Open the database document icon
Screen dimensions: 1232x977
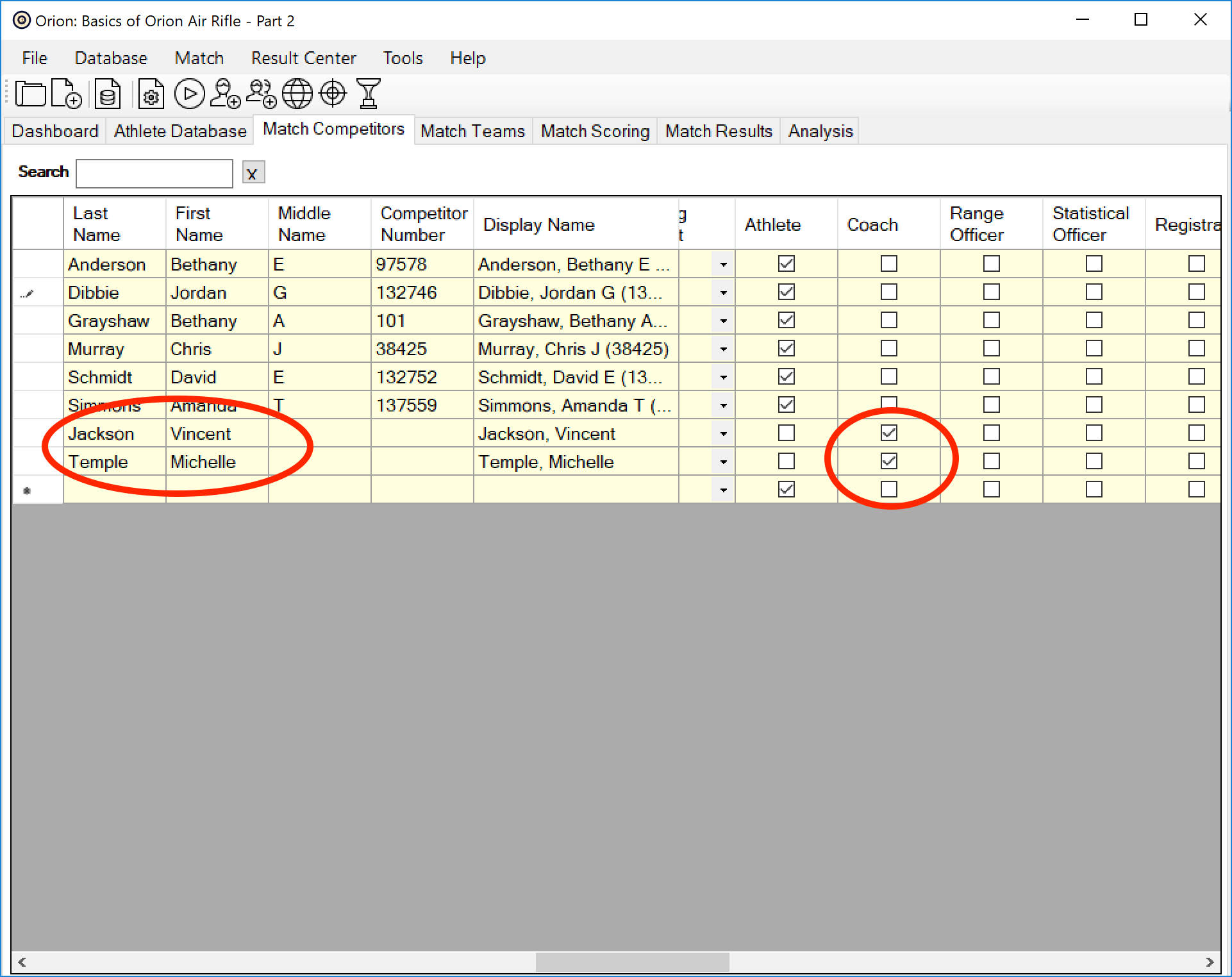(x=107, y=94)
